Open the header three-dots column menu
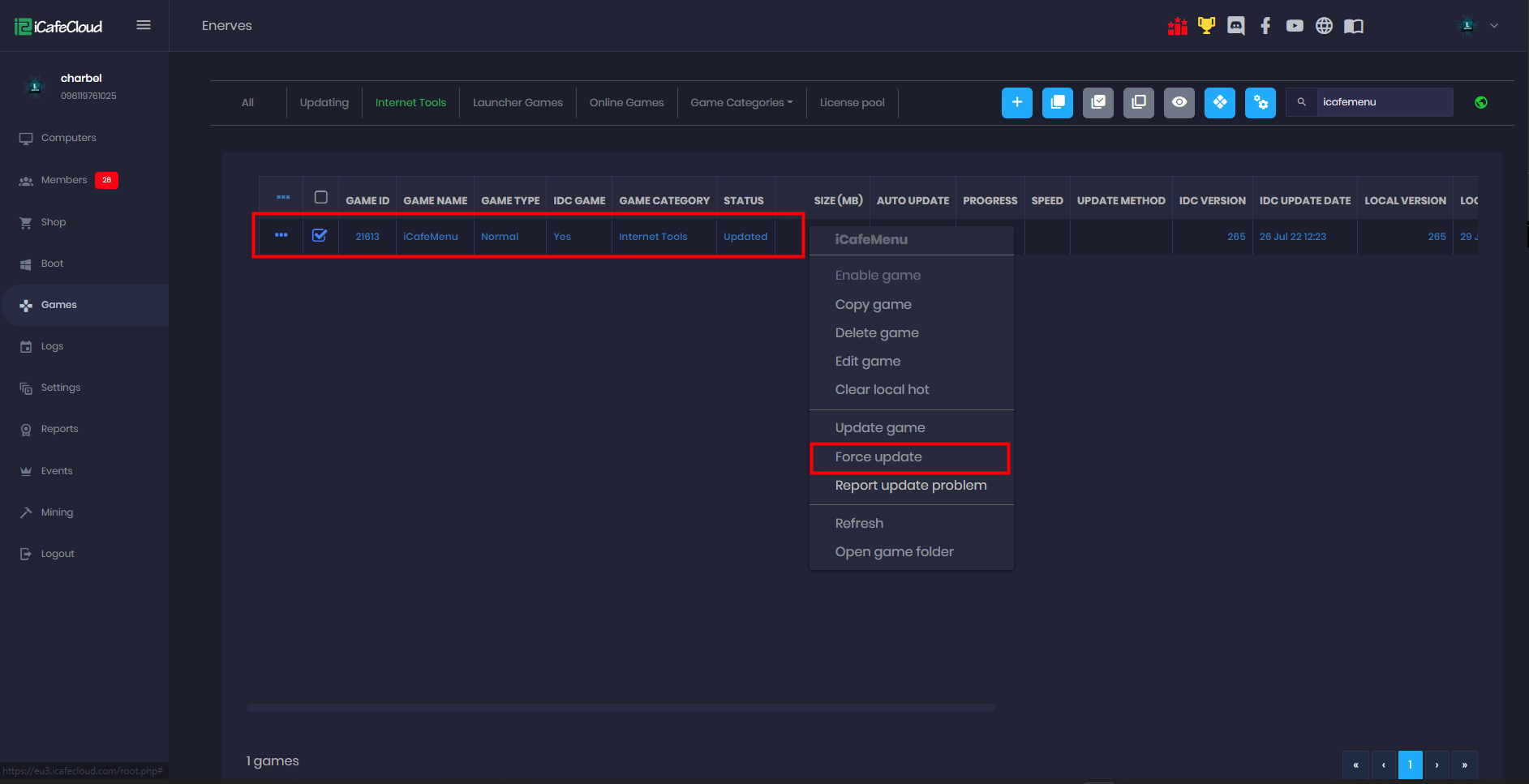Screen dimensions: 1529x784 [x=283, y=197]
